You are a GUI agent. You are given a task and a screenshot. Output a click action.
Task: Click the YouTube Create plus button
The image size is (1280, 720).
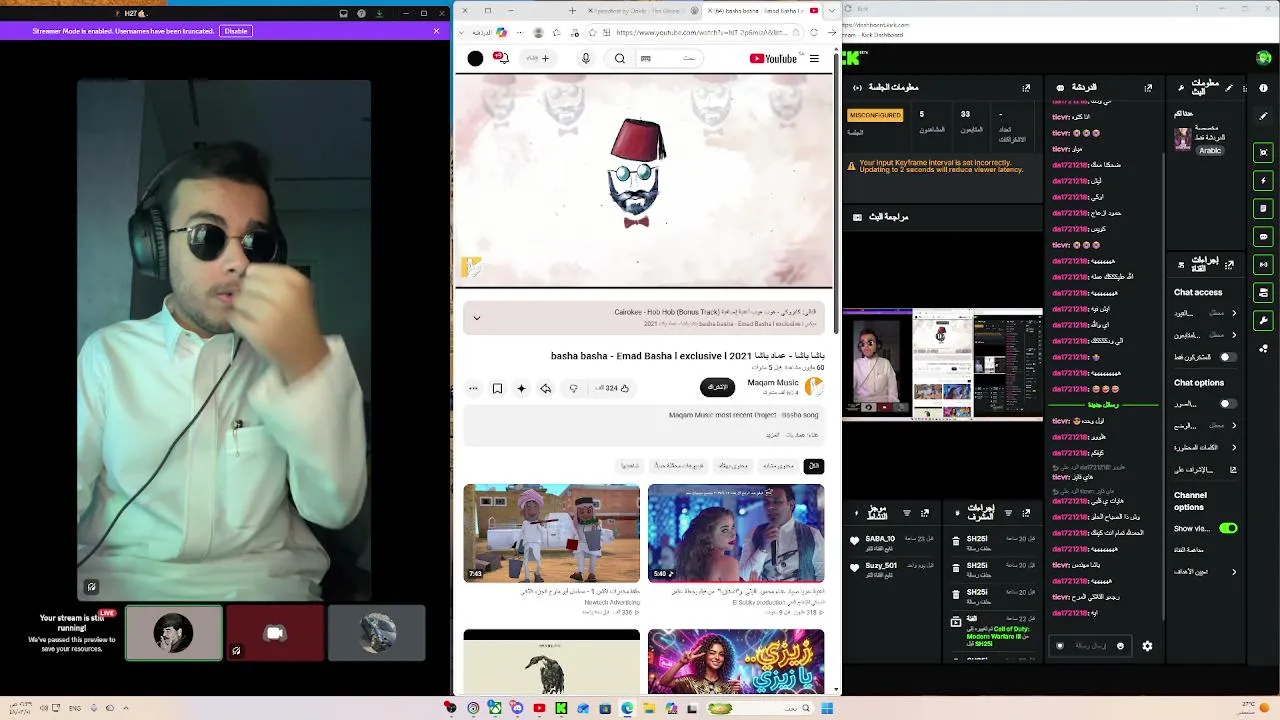tap(538, 58)
